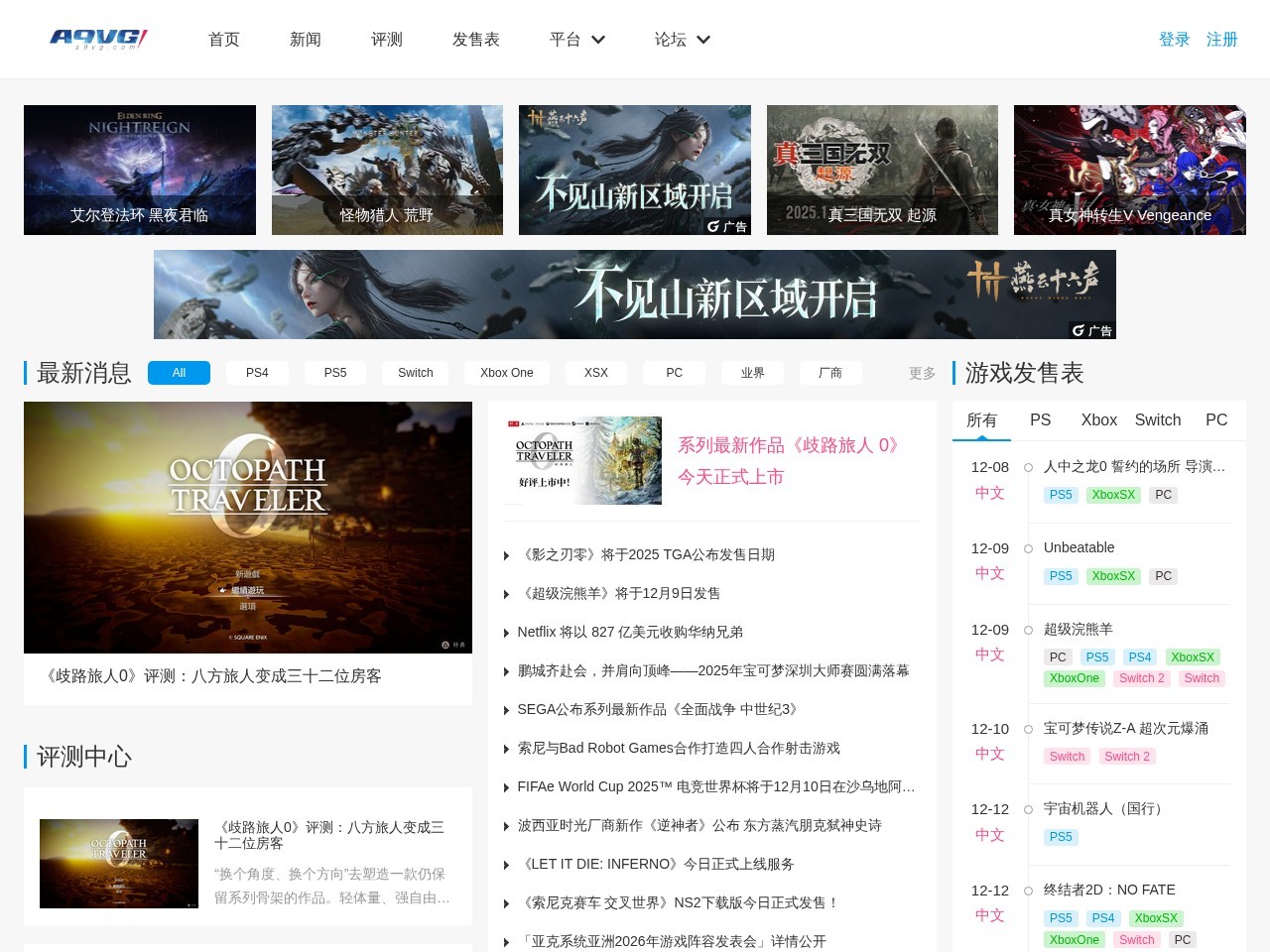Click the 登录 login link
Image resolution: width=1270 pixels, height=952 pixels.
(x=1174, y=40)
